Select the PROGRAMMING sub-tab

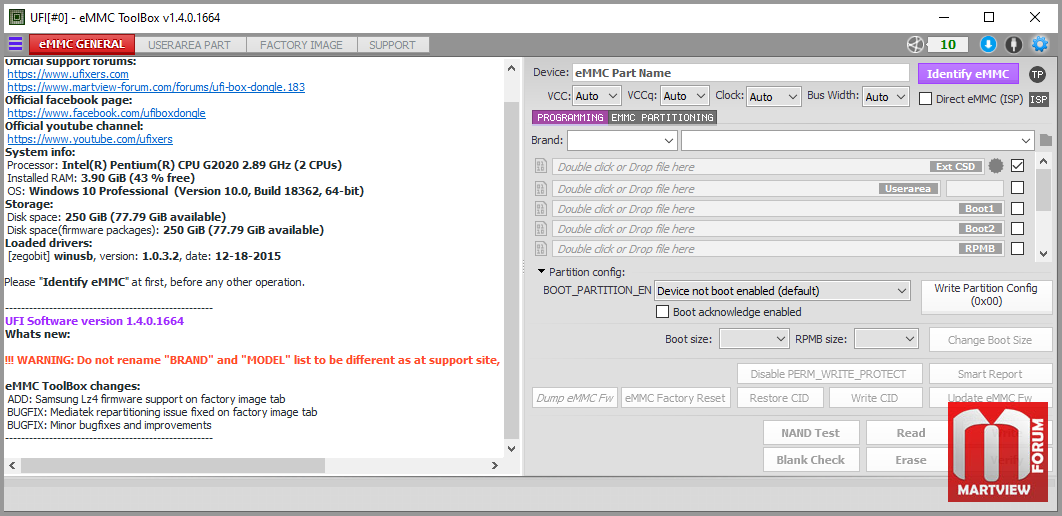(x=570, y=118)
